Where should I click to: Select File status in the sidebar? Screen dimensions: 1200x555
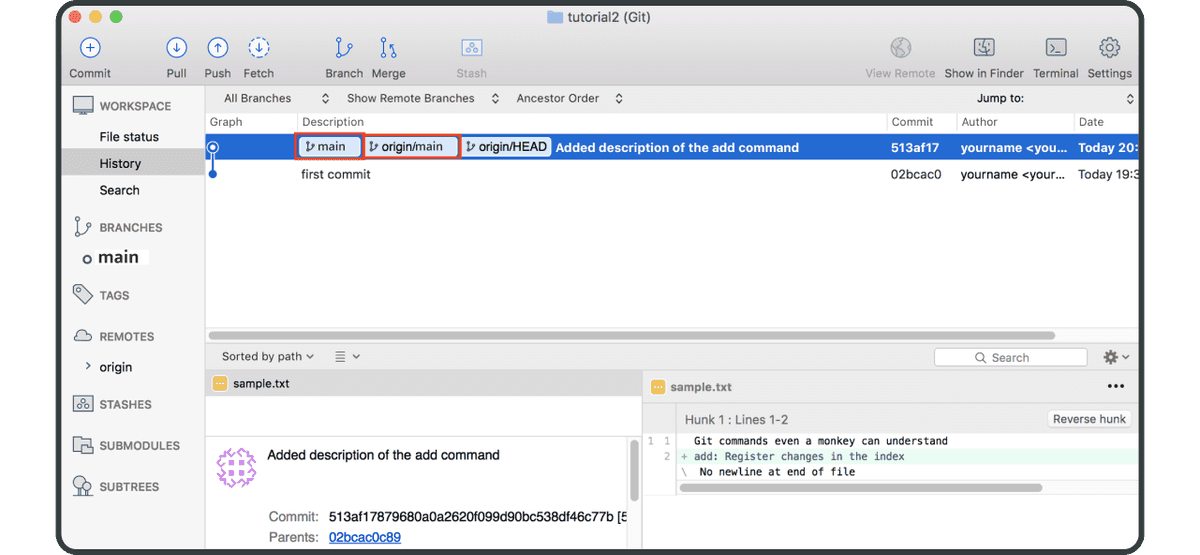coord(129,137)
